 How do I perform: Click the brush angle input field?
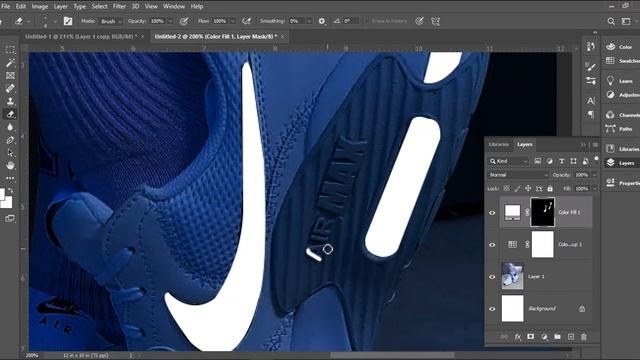(351, 21)
